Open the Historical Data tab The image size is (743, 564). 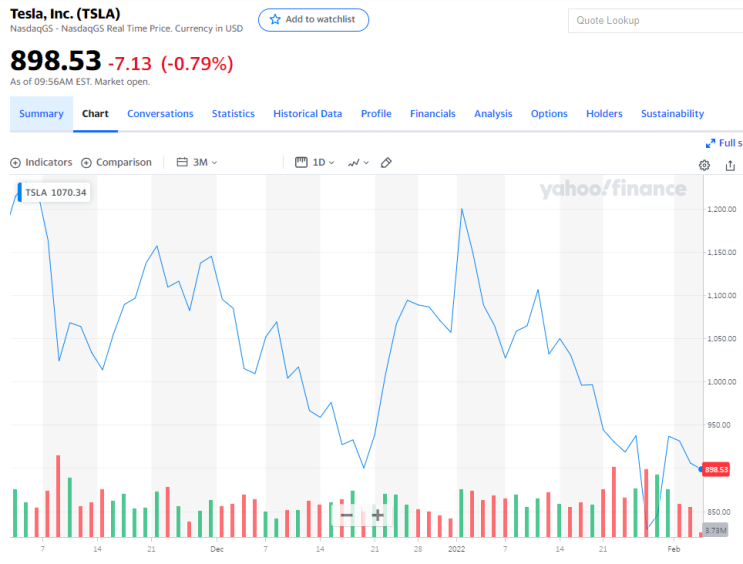point(308,114)
